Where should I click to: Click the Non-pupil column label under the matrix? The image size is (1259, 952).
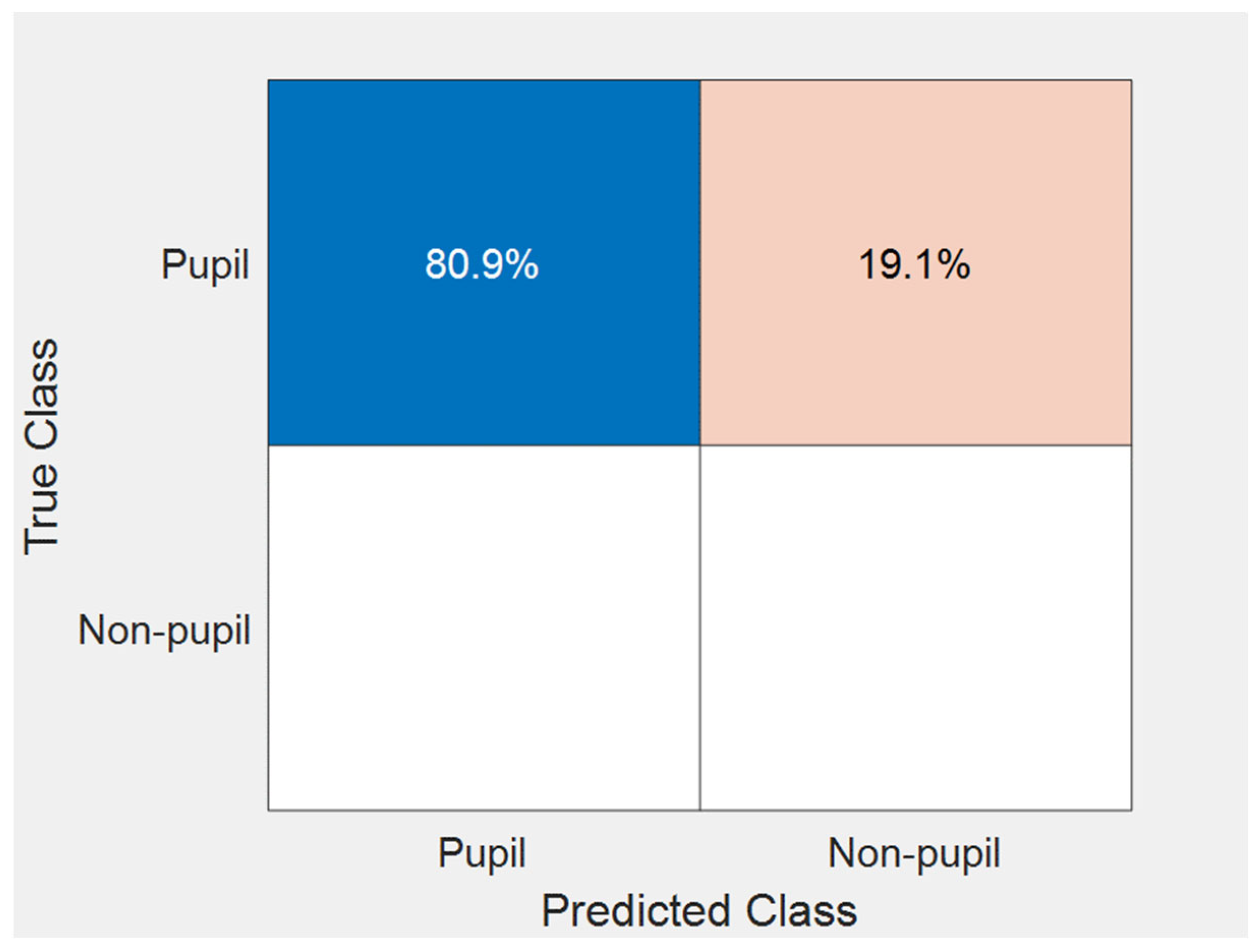click(914, 853)
